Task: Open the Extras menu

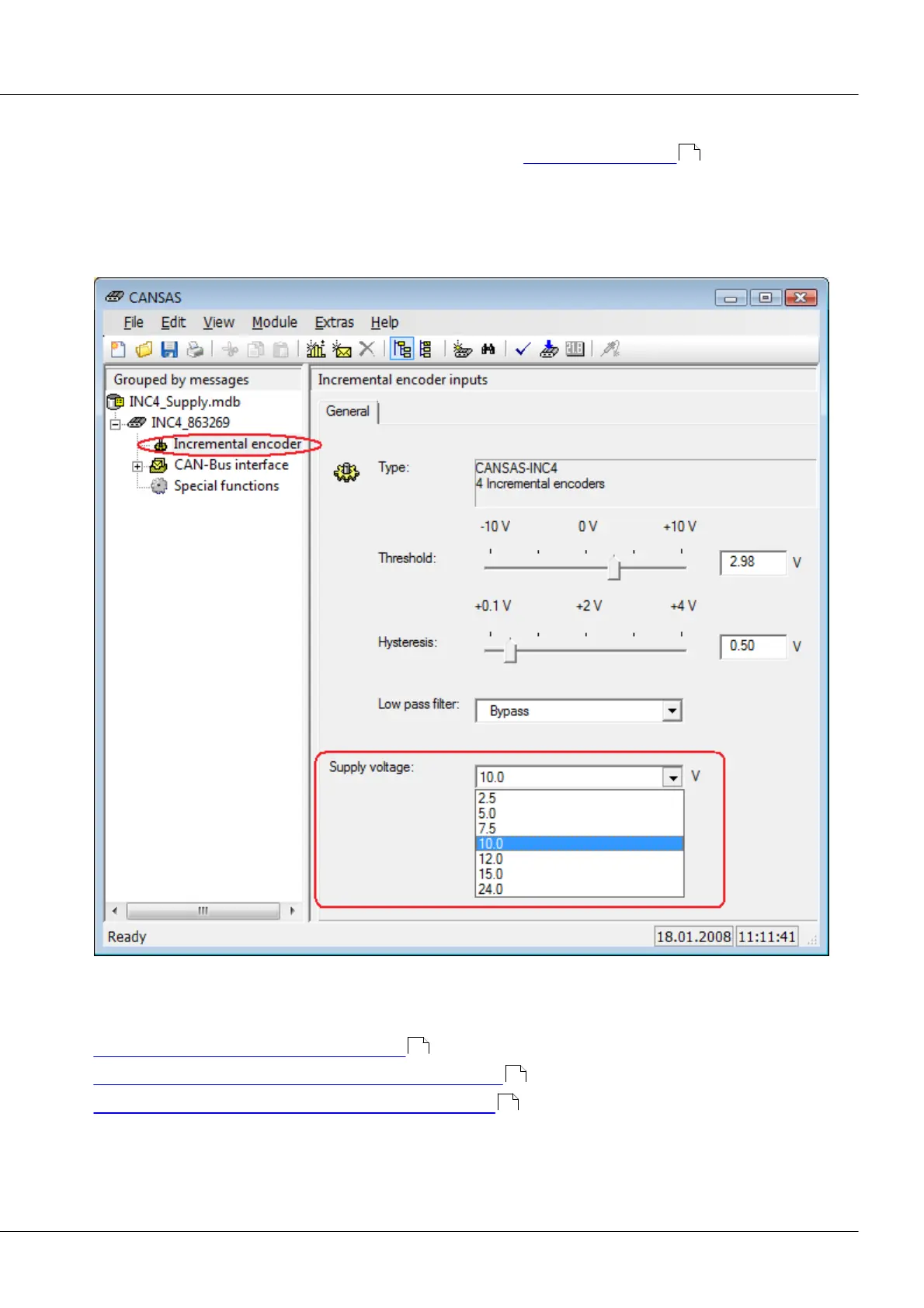Action: pos(334,322)
